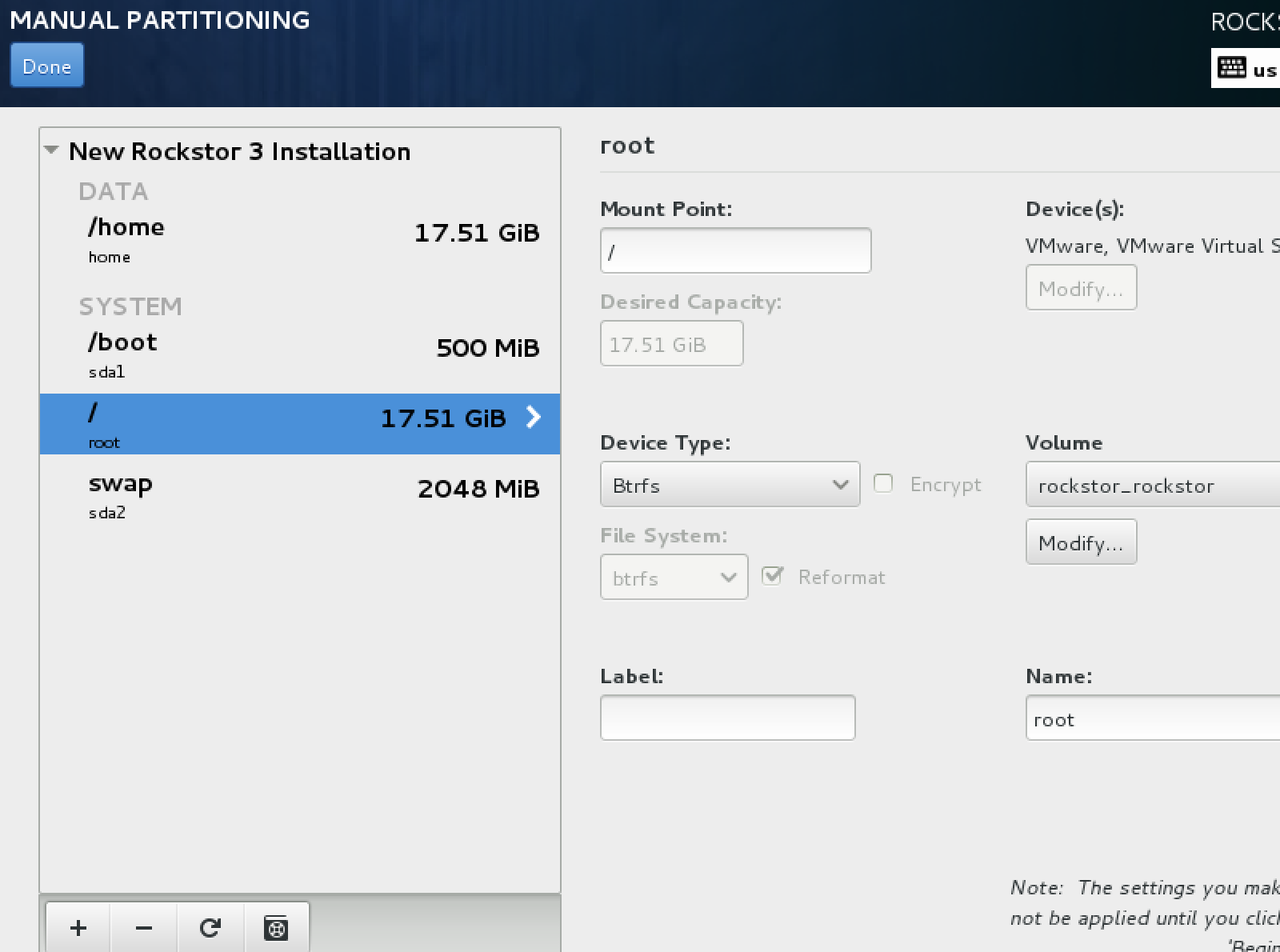Click the arrow on selected root row
Image resolution: width=1280 pixels, height=952 pixels.
click(533, 417)
